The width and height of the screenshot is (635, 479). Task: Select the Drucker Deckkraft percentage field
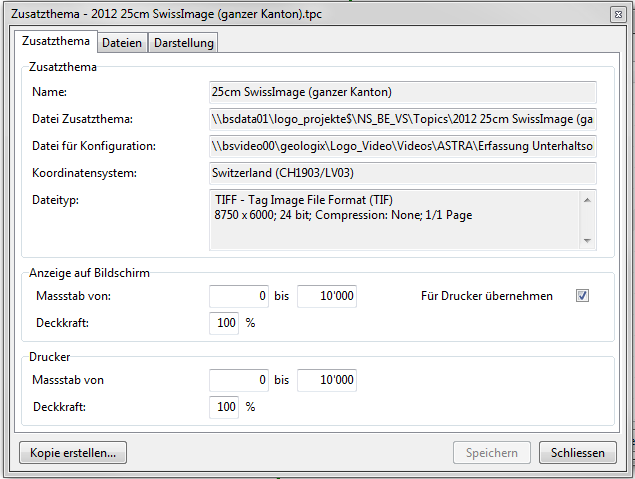coord(225,407)
